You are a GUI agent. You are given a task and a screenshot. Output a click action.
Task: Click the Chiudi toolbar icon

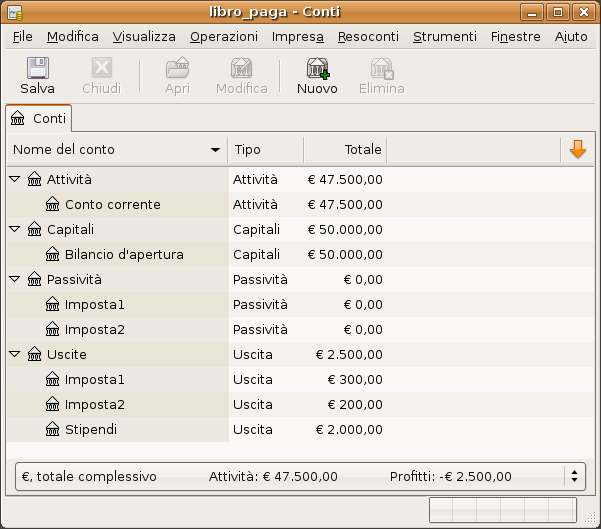point(101,69)
